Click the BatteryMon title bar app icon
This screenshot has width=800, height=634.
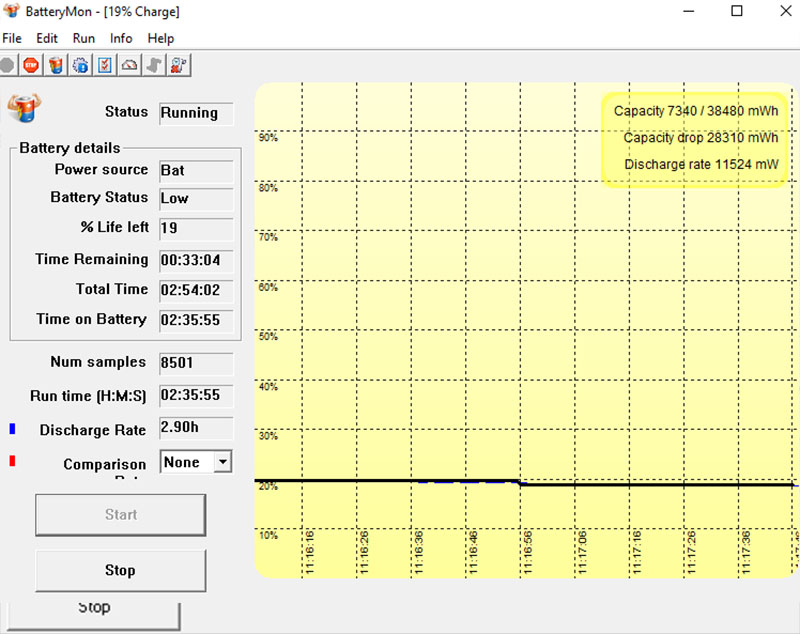[x=11, y=11]
